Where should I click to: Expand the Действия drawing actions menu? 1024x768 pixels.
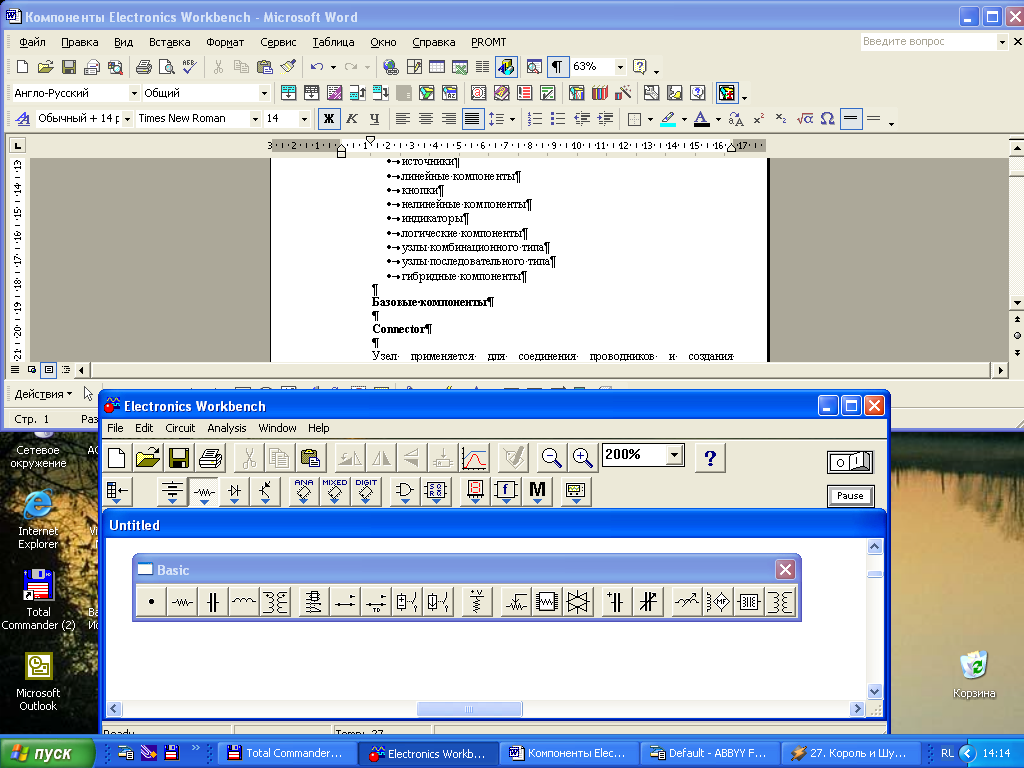(44, 394)
